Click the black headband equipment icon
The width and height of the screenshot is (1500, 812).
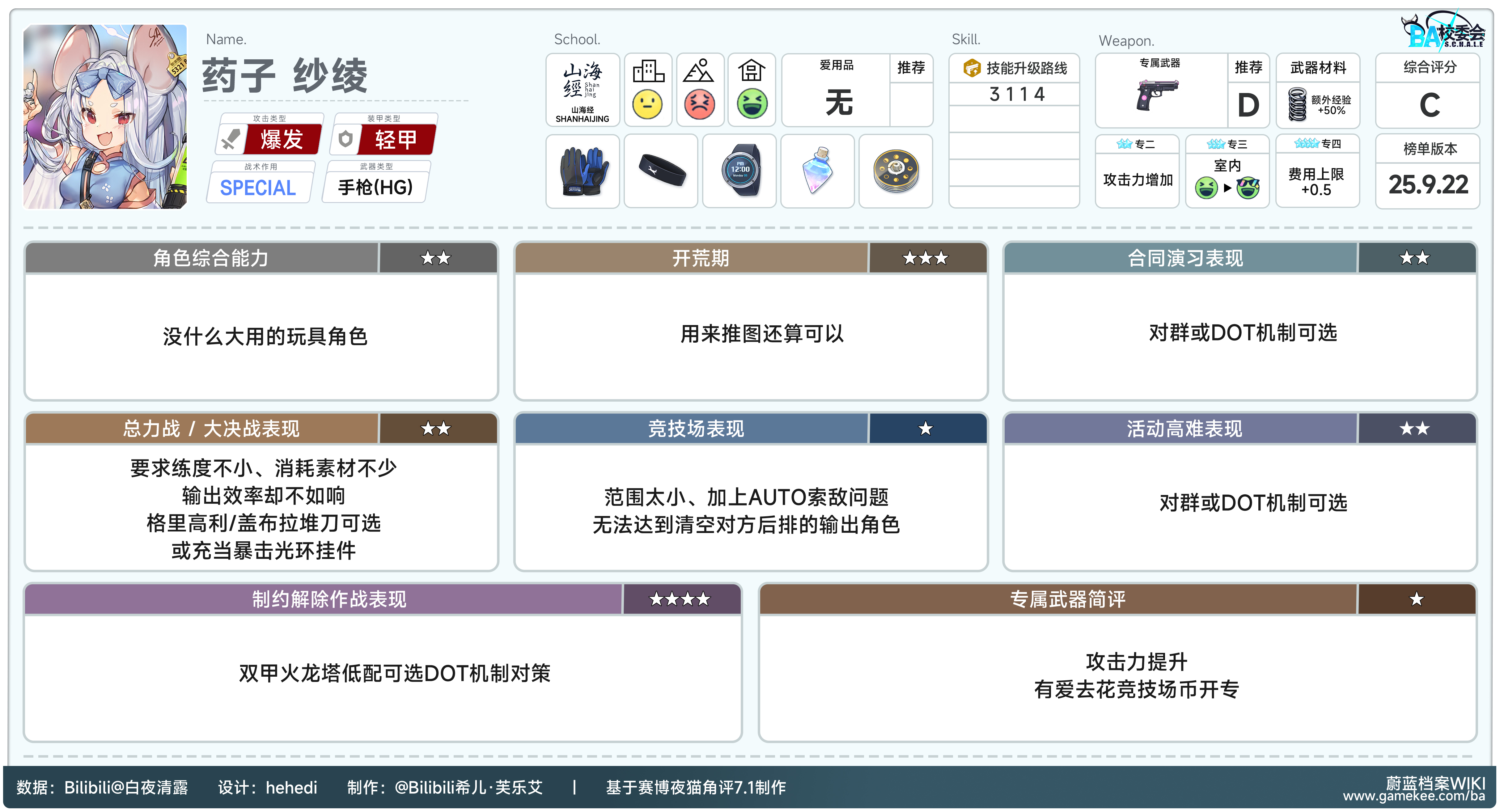(662, 171)
